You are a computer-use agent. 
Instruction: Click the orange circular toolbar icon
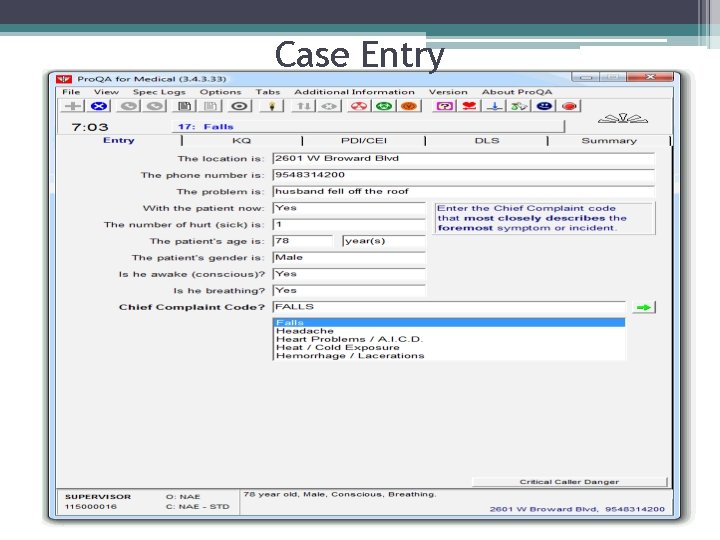409,107
